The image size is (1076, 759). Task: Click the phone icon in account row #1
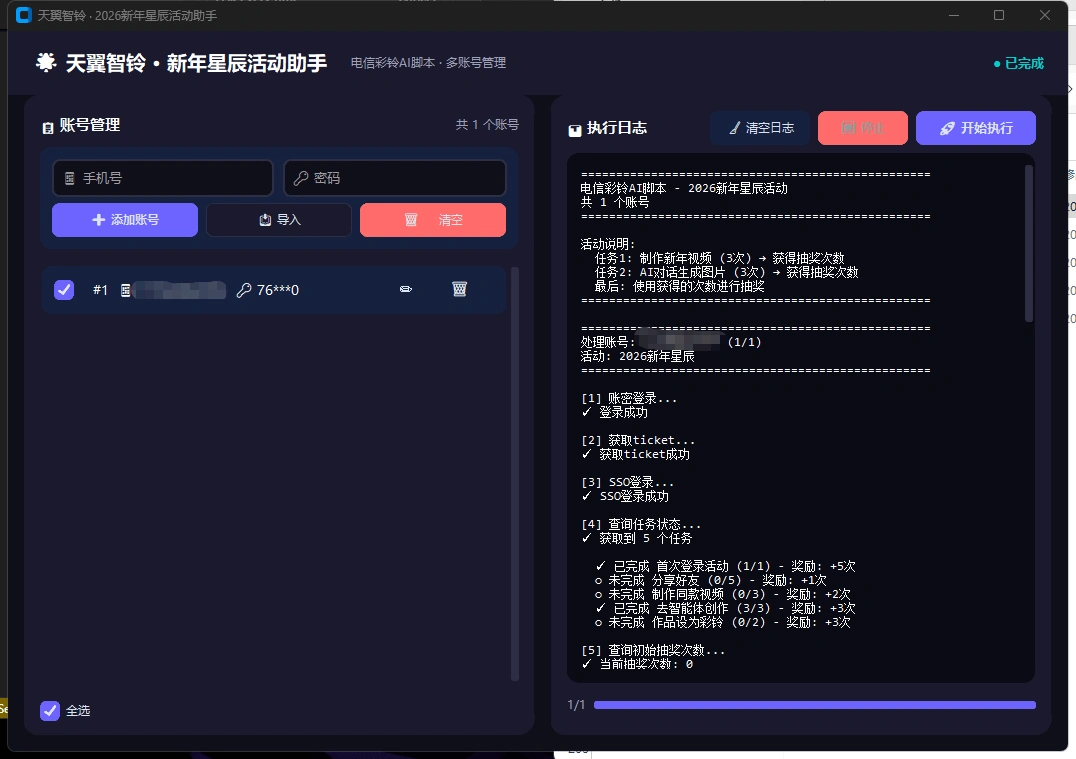point(126,290)
